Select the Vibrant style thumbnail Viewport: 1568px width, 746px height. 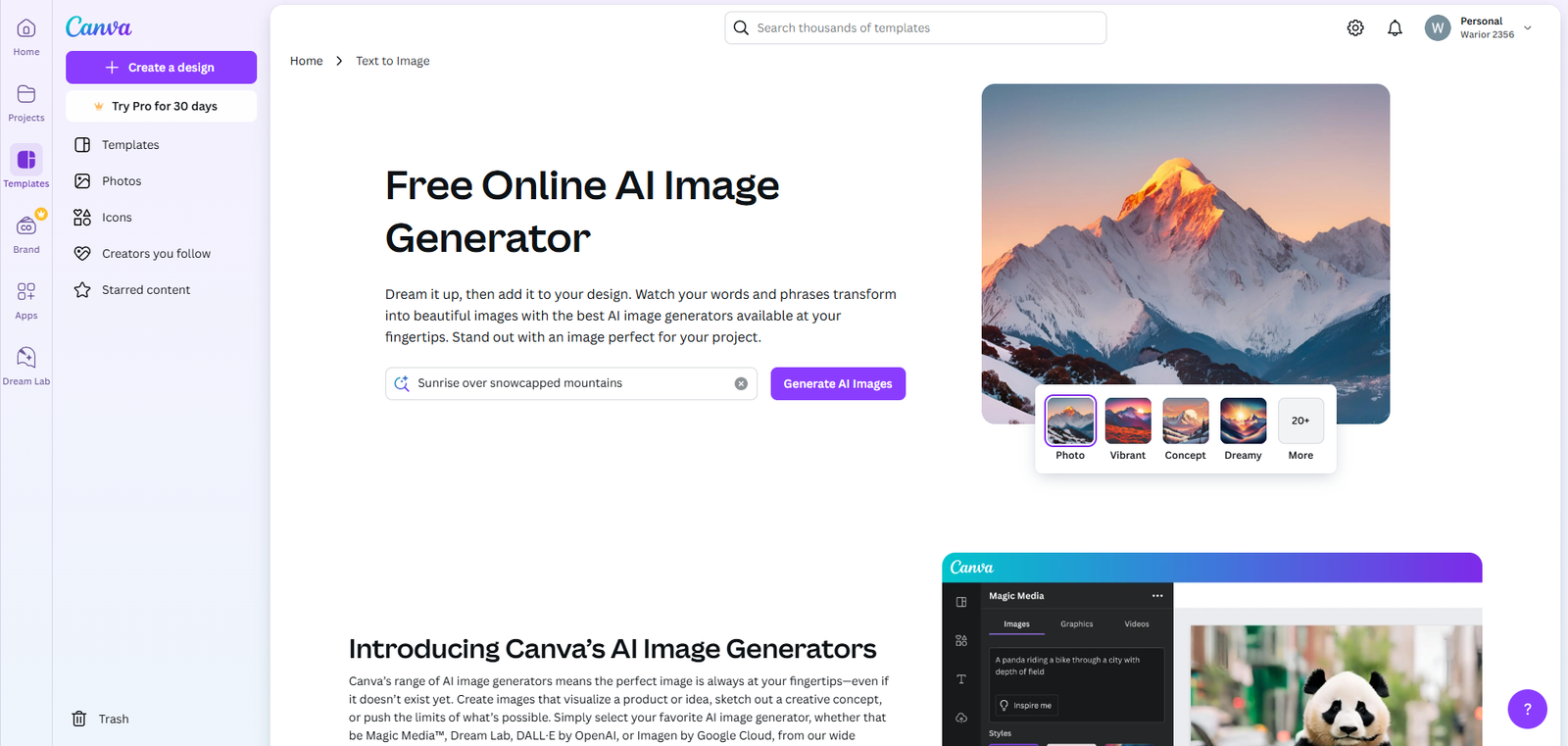1128,422
